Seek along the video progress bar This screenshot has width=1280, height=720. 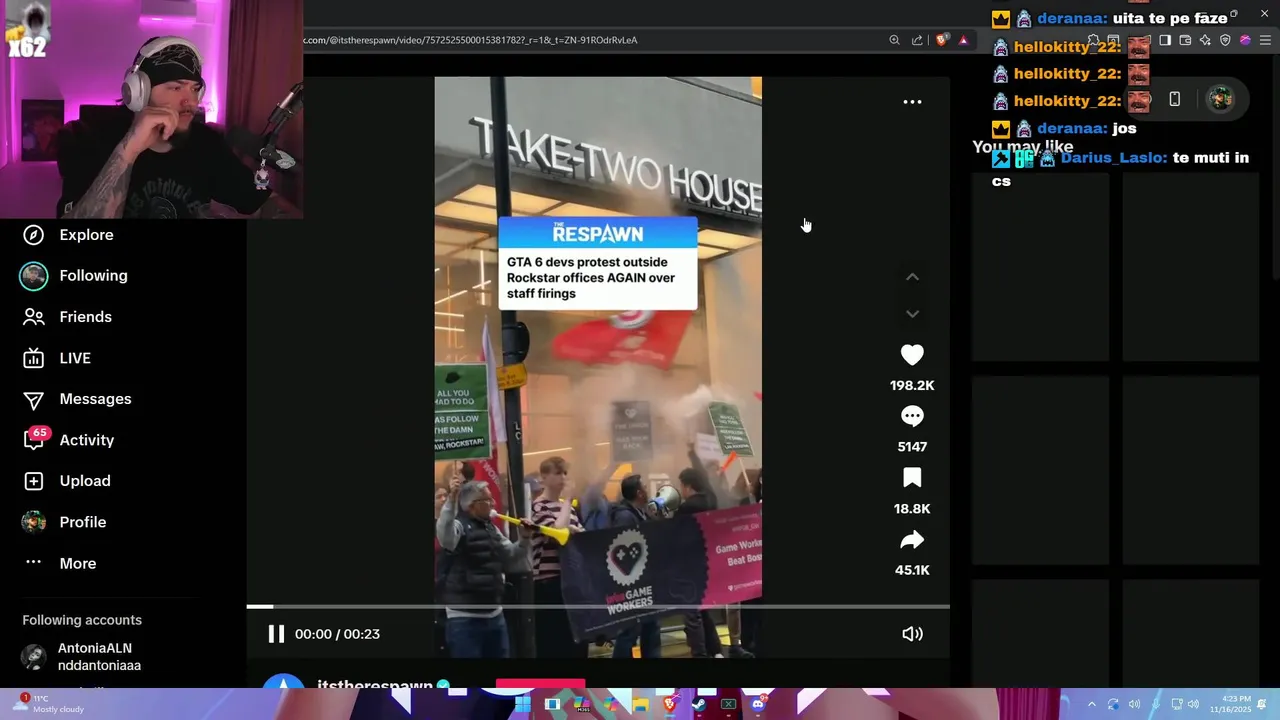598,606
